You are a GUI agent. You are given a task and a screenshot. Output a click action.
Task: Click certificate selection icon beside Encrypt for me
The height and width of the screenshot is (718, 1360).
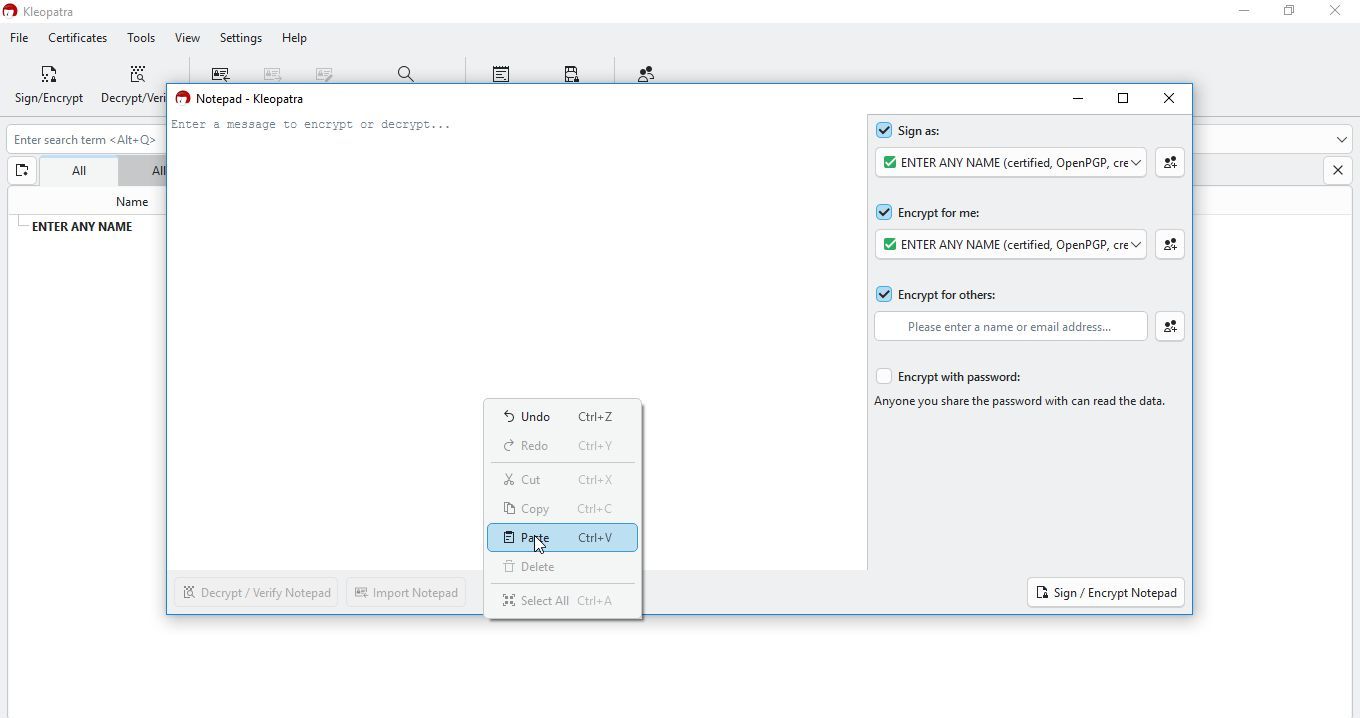coord(1169,245)
